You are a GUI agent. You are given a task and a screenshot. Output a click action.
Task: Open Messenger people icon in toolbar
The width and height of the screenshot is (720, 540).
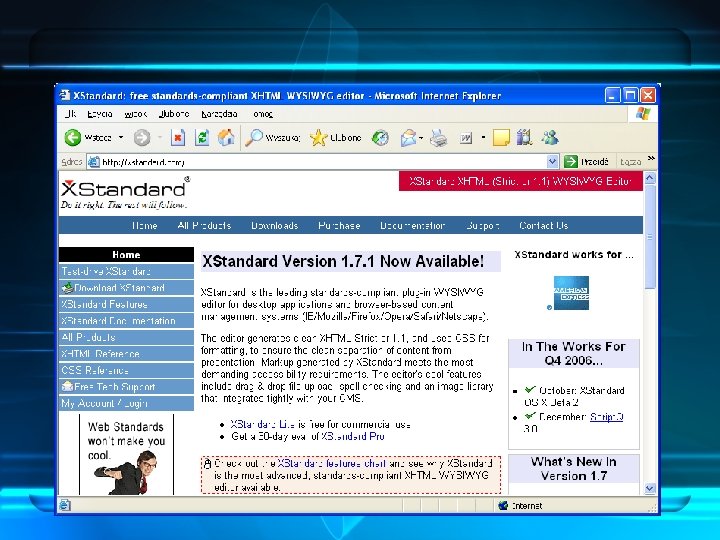550,137
